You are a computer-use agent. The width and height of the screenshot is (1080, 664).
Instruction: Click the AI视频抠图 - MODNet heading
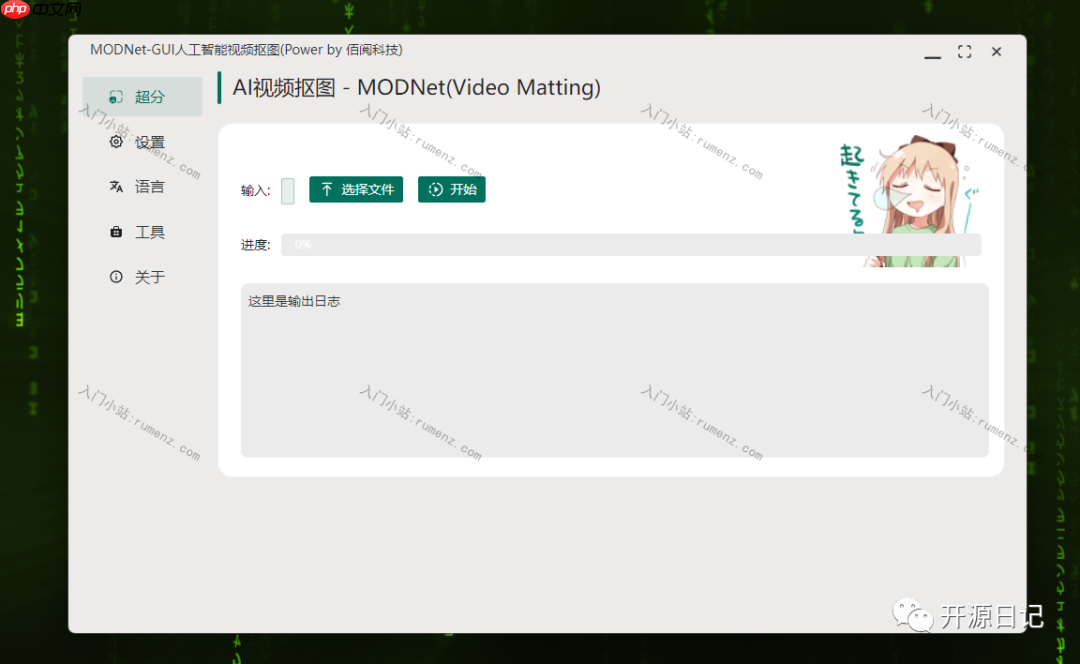(x=416, y=87)
